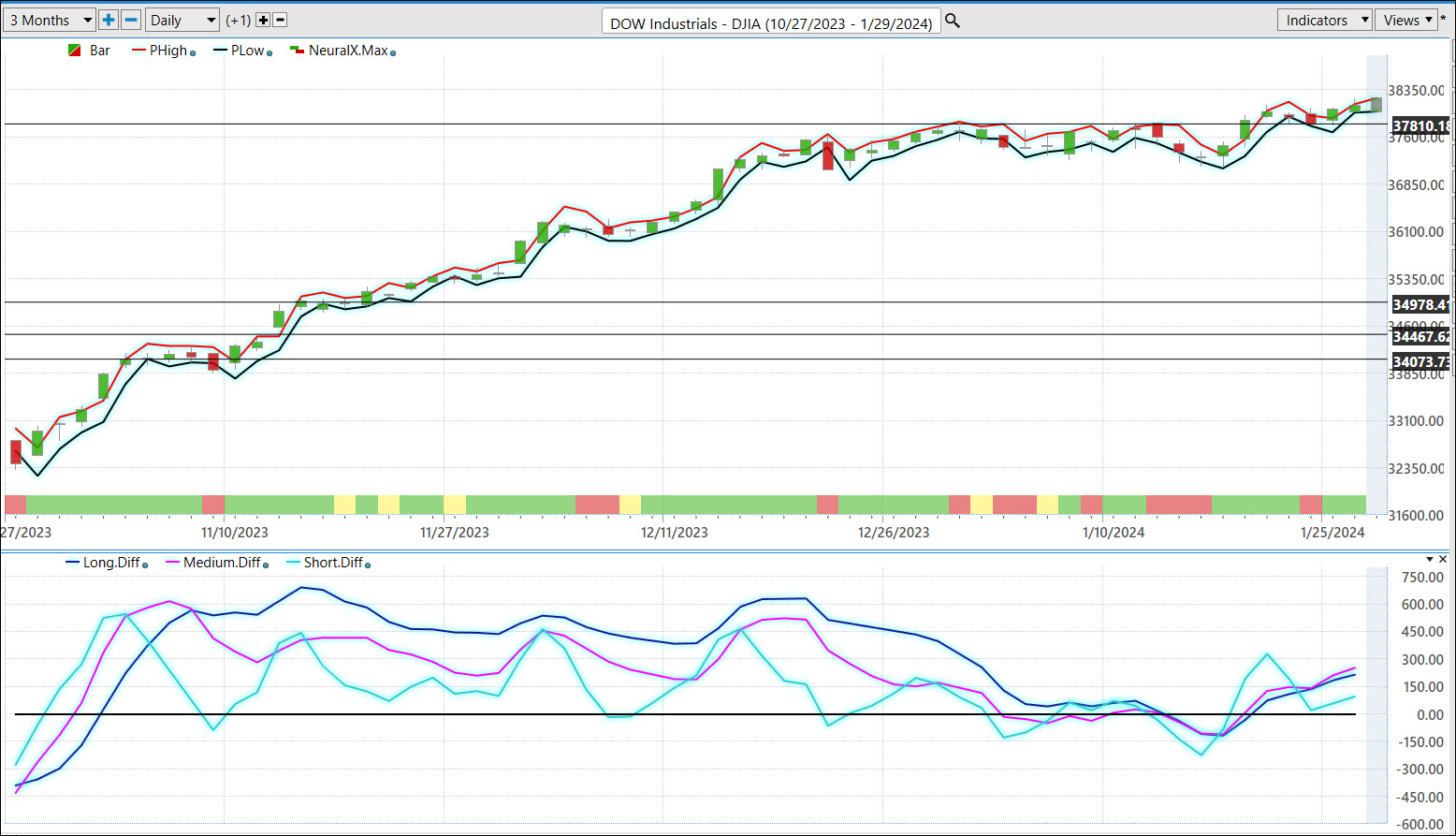Viewport: 1456px width, 836px height.
Task: Open the 3 Months time range dropdown
Action: [50, 20]
